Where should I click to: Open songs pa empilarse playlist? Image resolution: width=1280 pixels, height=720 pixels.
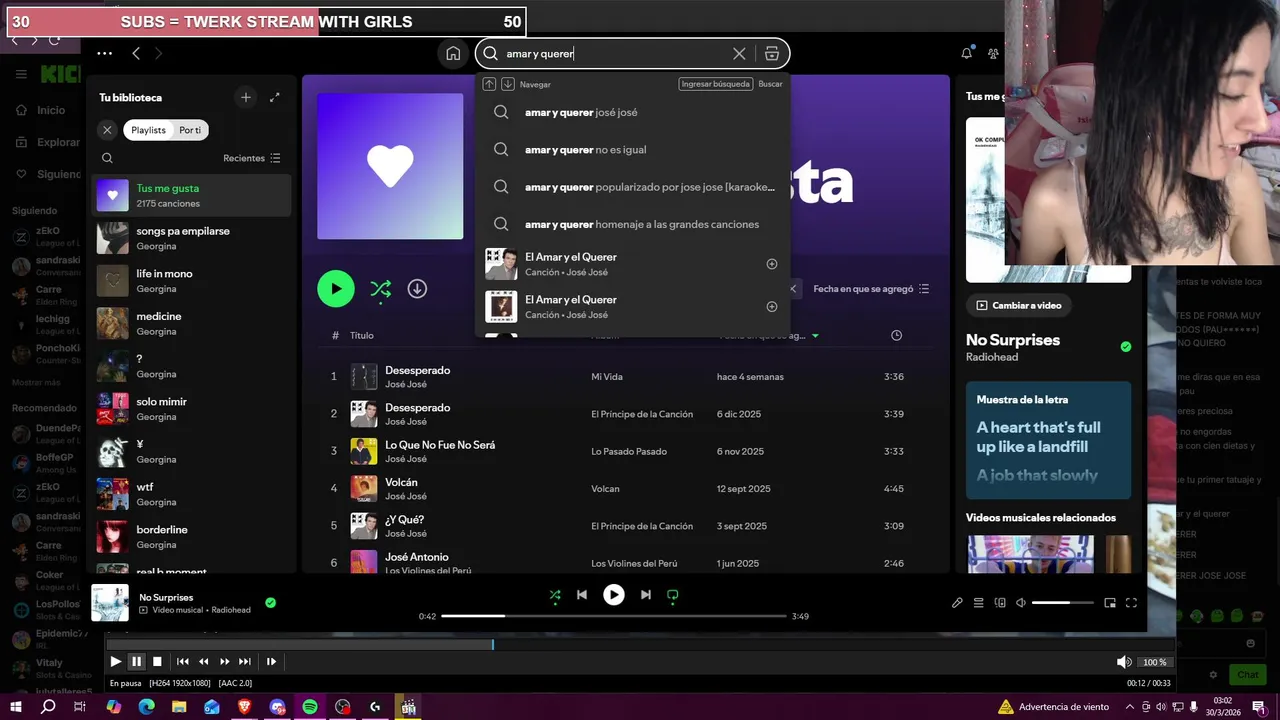[191, 238]
